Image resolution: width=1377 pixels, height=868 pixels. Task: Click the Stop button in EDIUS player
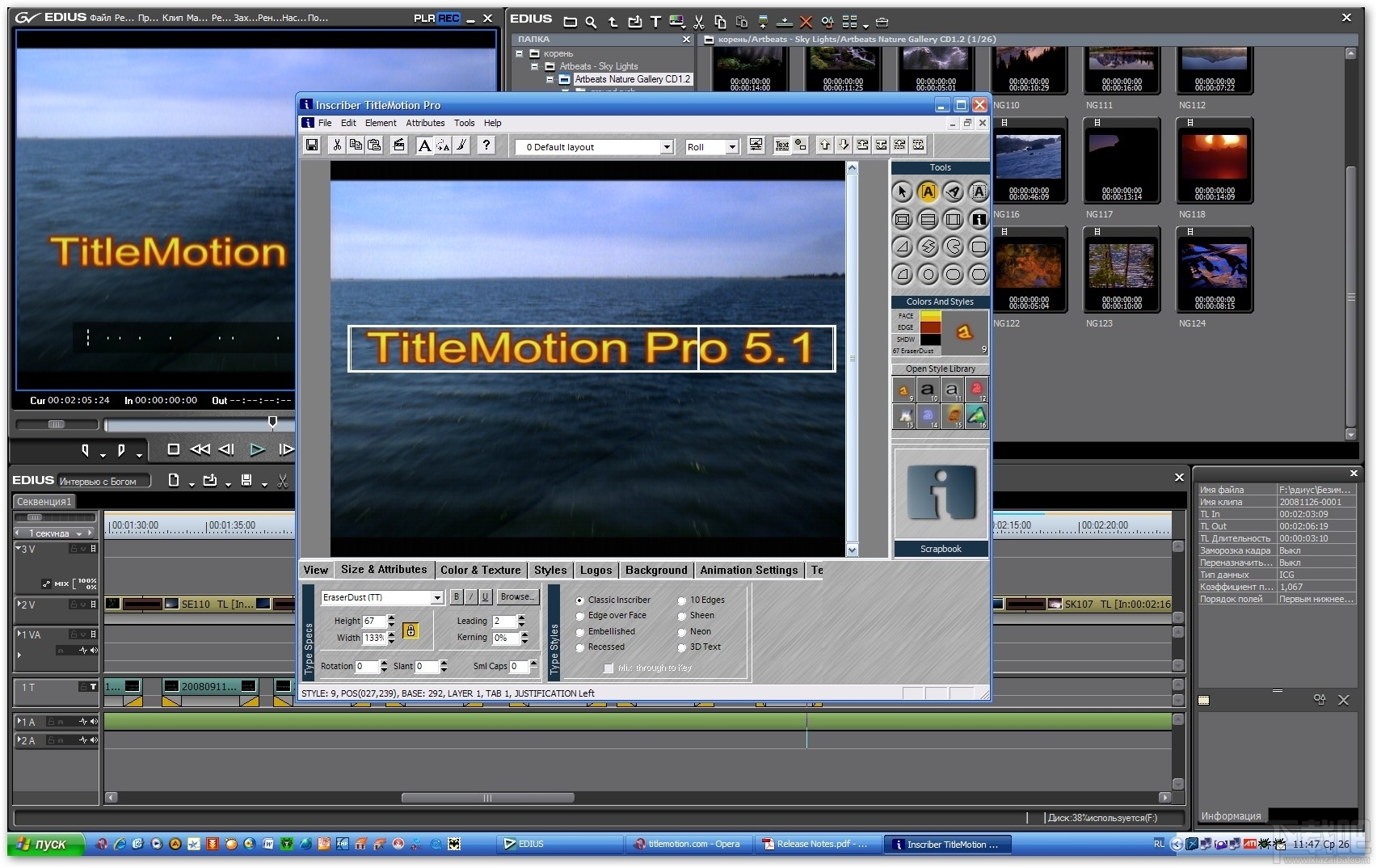(x=173, y=449)
